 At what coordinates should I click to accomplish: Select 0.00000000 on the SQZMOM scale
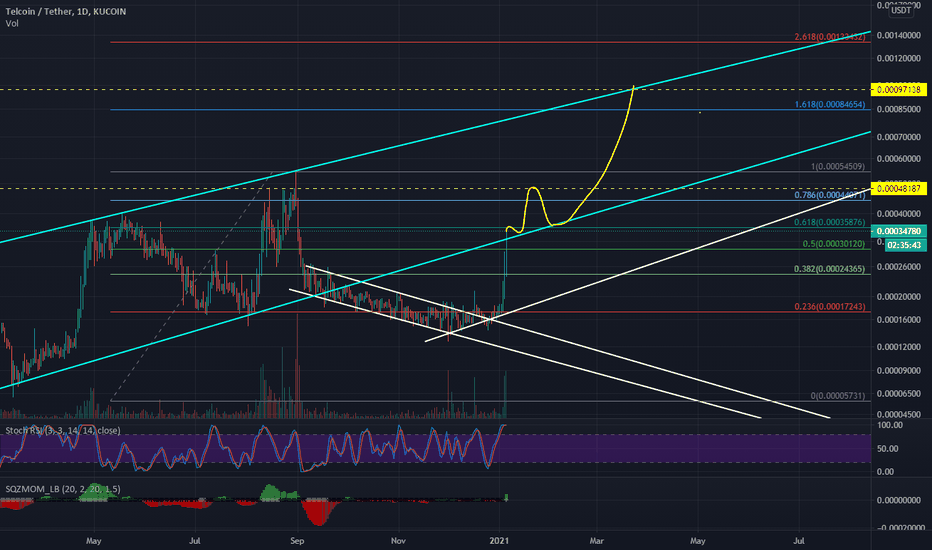click(901, 500)
